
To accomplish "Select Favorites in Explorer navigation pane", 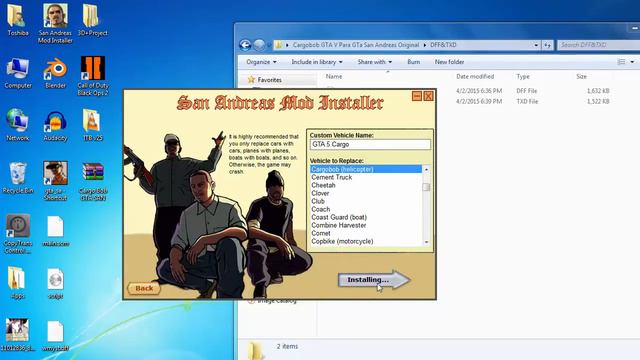I will click(x=269, y=80).
